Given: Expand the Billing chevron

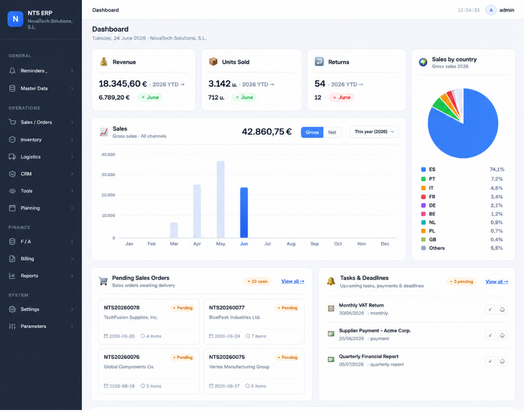Looking at the screenshot, I should [x=72, y=259].
